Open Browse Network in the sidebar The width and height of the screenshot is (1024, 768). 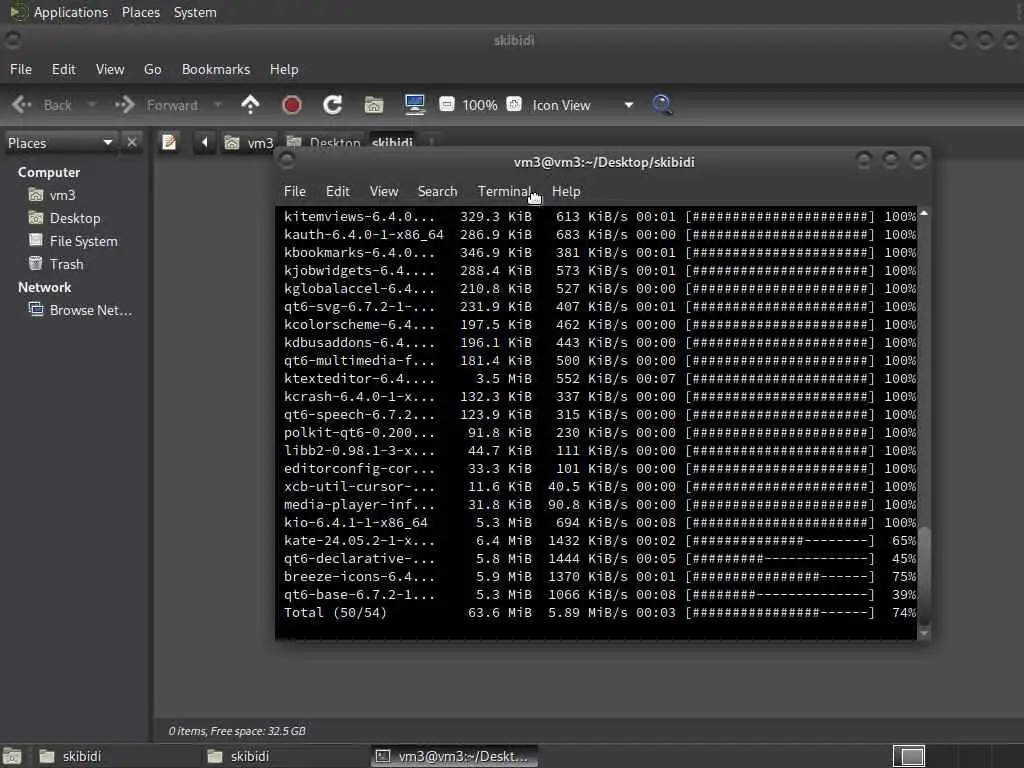[x=80, y=310]
